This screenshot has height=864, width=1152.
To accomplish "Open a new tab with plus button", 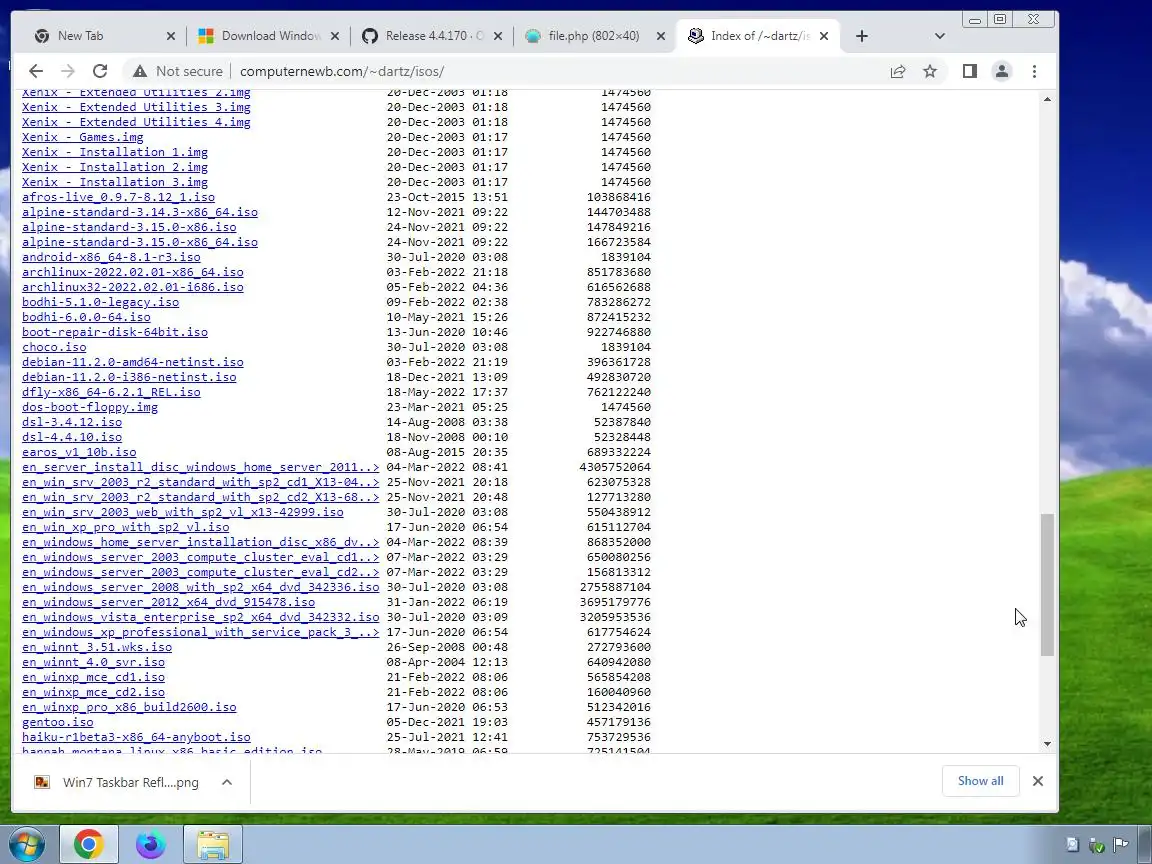I will (x=862, y=36).
